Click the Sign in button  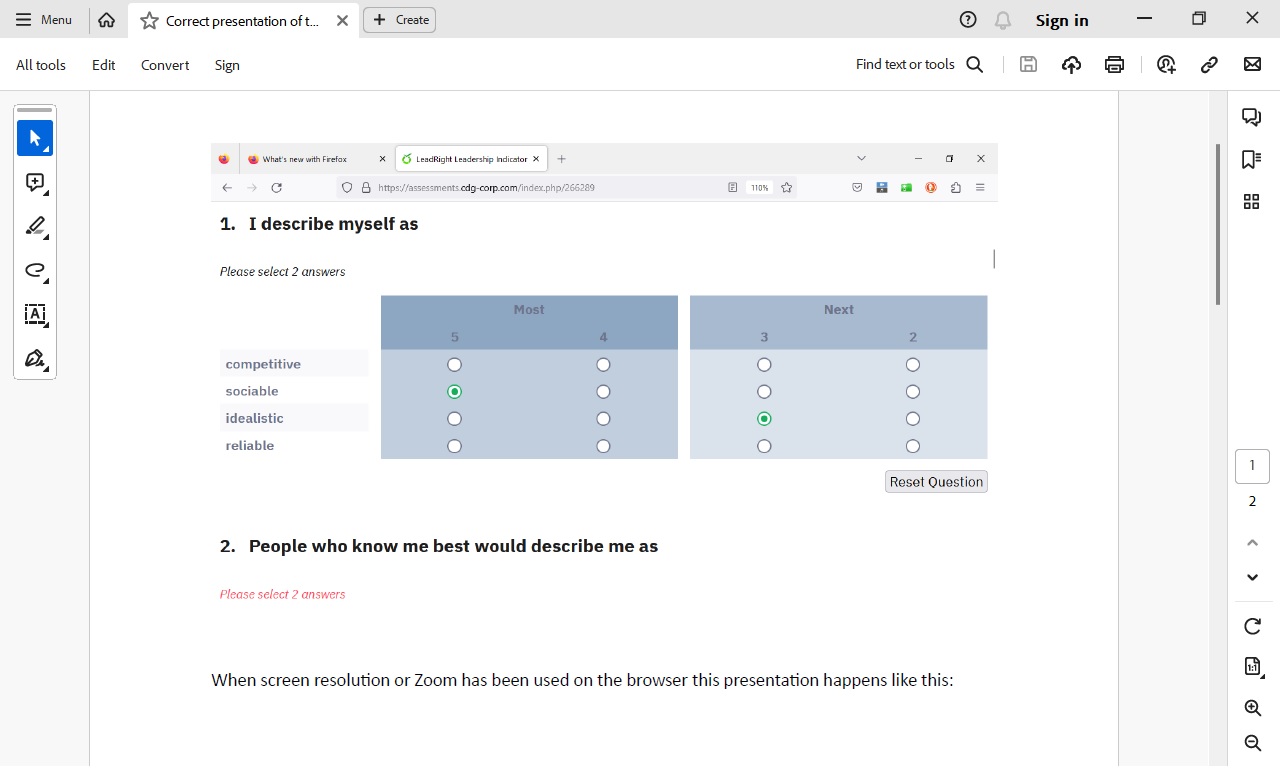click(x=1062, y=20)
